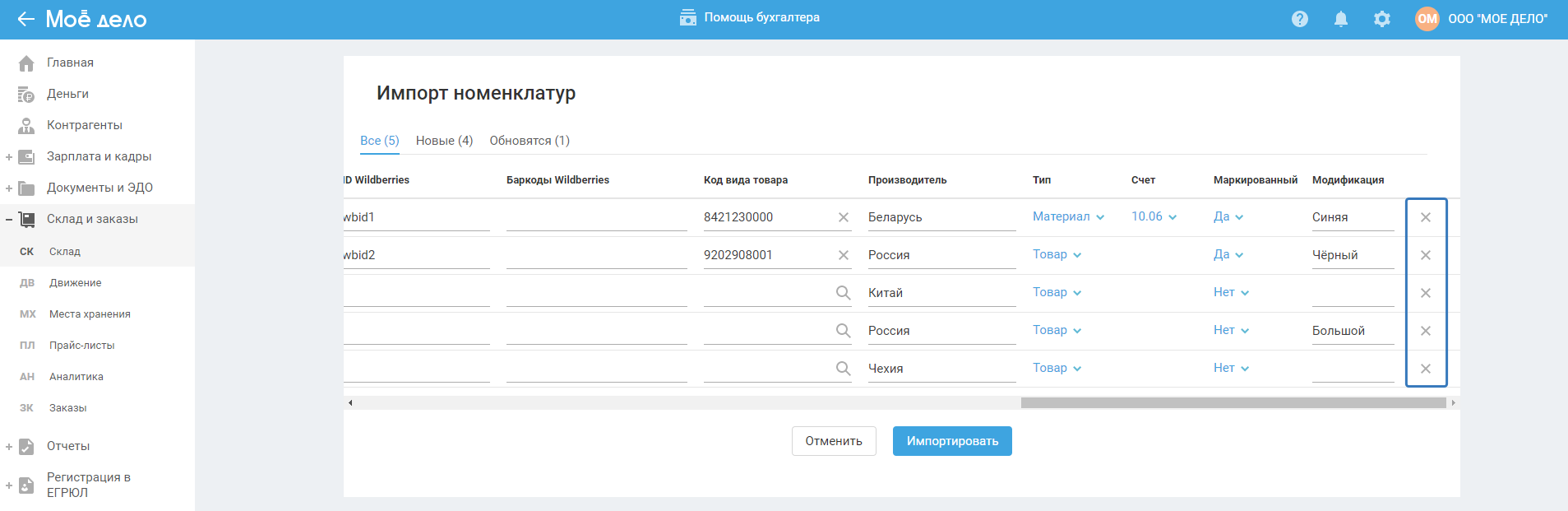
Task: Remove the Беларусь row with its X icon
Action: click(1426, 217)
